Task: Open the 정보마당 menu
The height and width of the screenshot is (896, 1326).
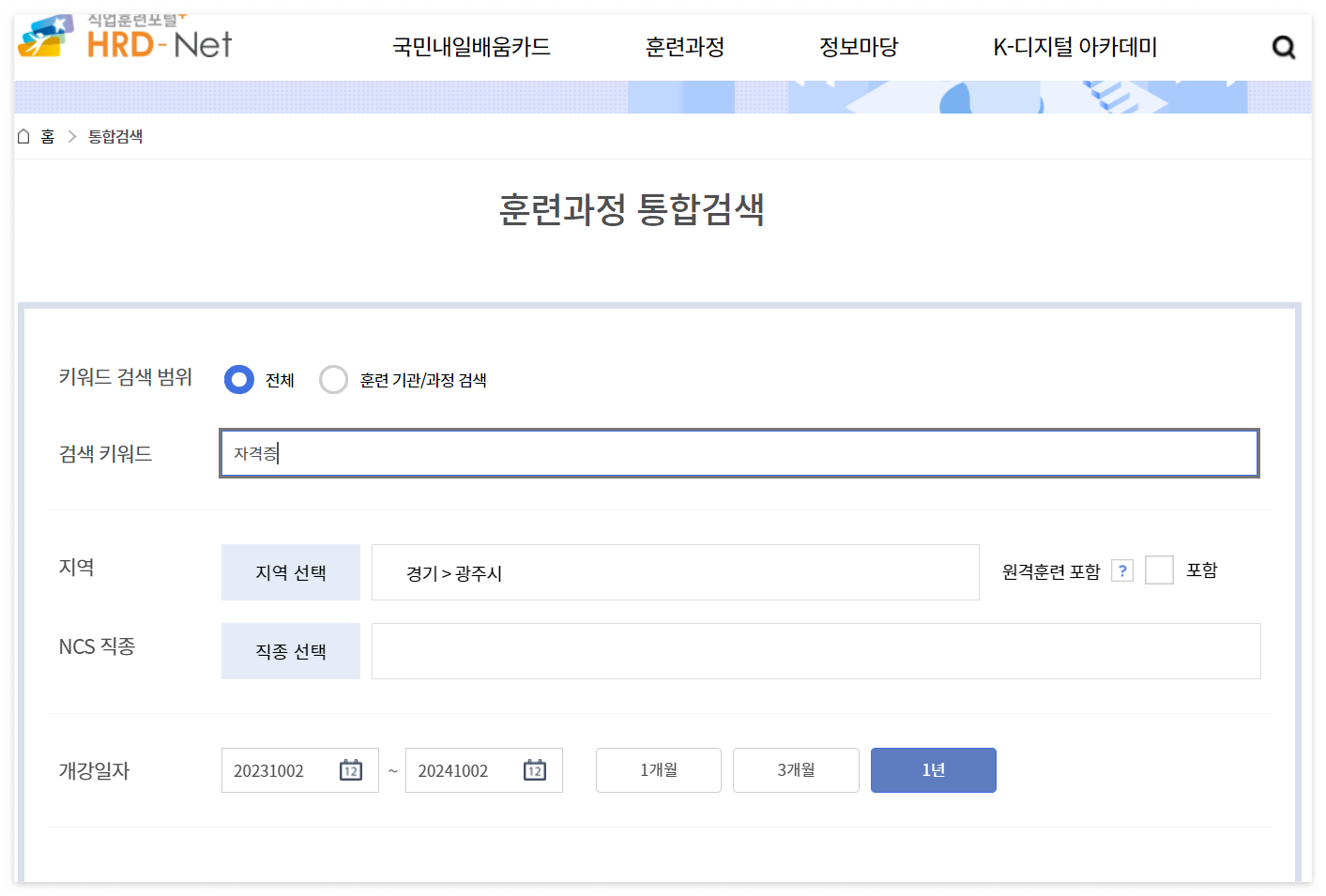Action: [x=857, y=47]
